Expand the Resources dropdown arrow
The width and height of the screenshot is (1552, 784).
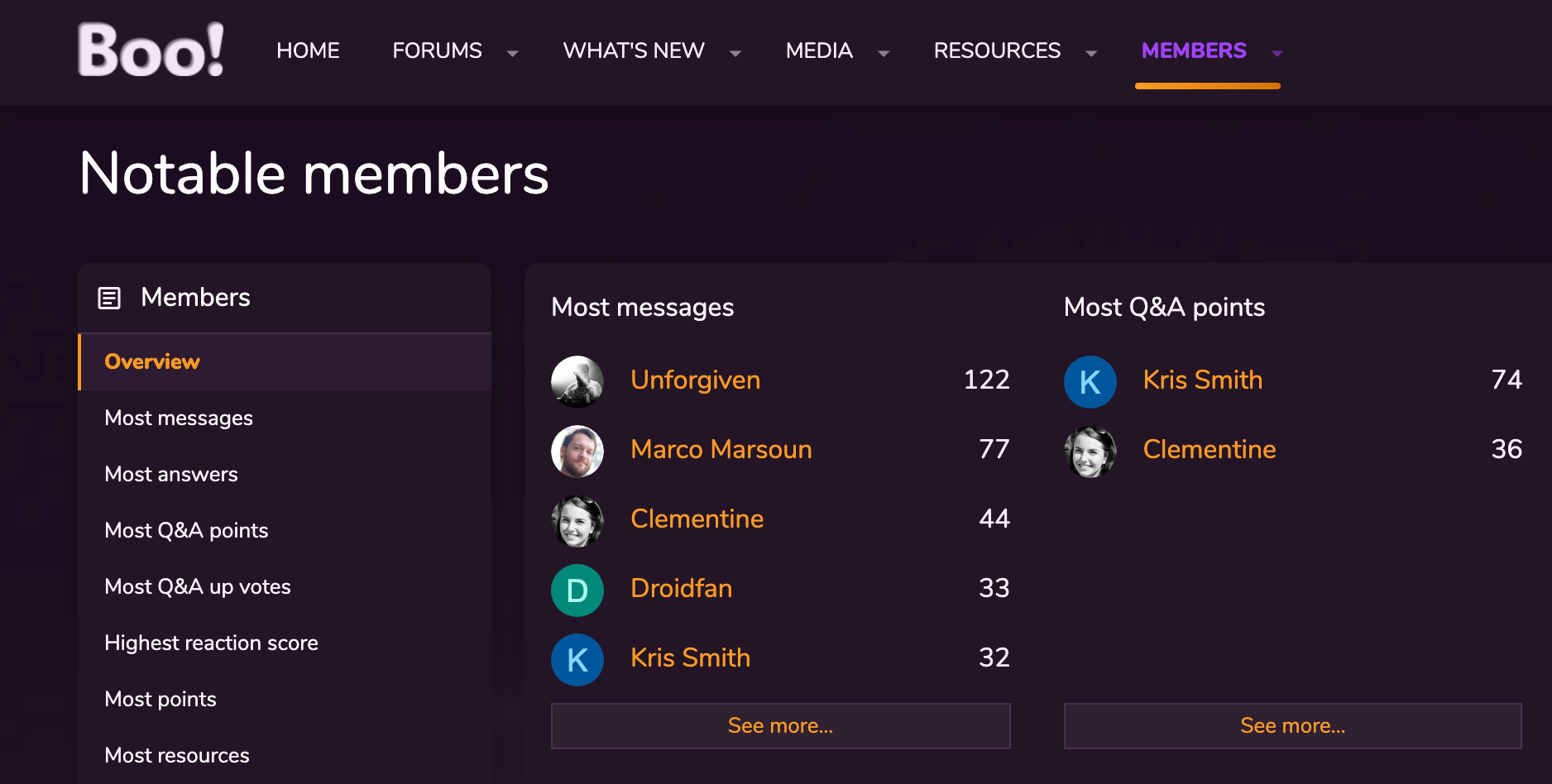pyautogui.click(x=1091, y=53)
